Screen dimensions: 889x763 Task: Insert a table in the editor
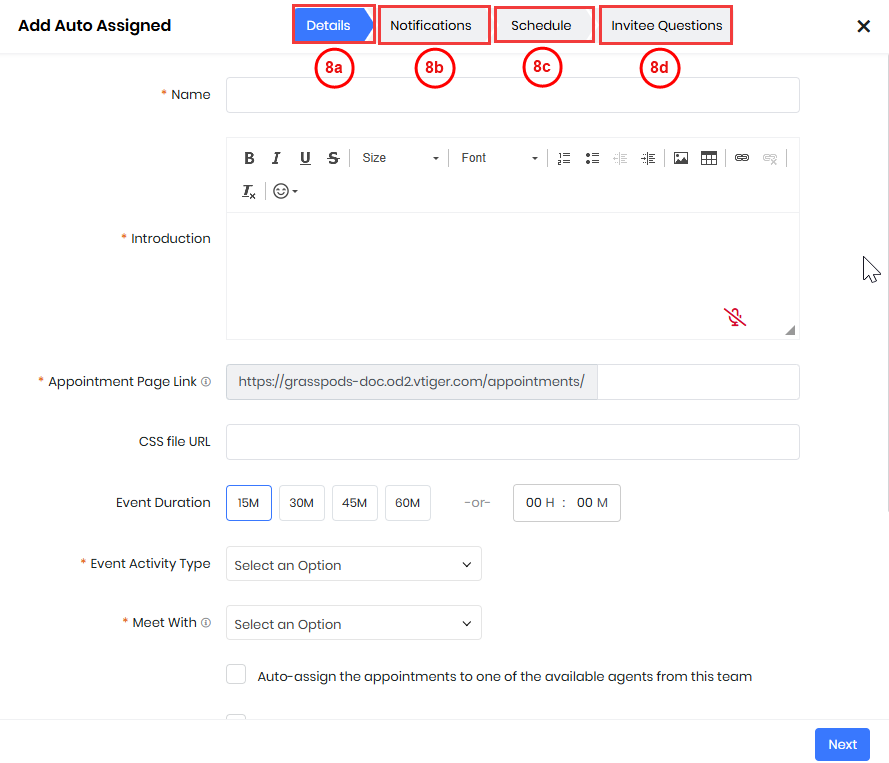coord(709,158)
